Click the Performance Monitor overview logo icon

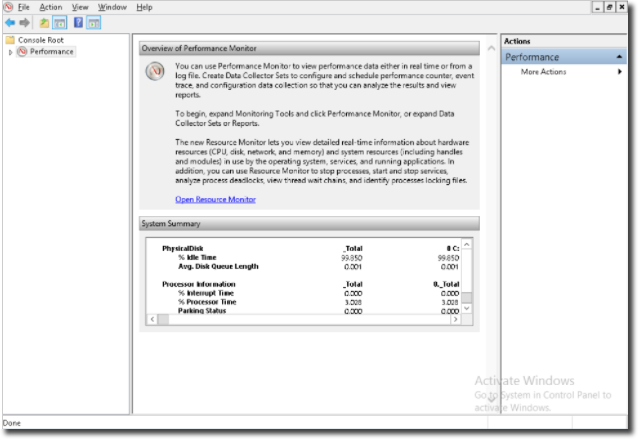[155, 71]
